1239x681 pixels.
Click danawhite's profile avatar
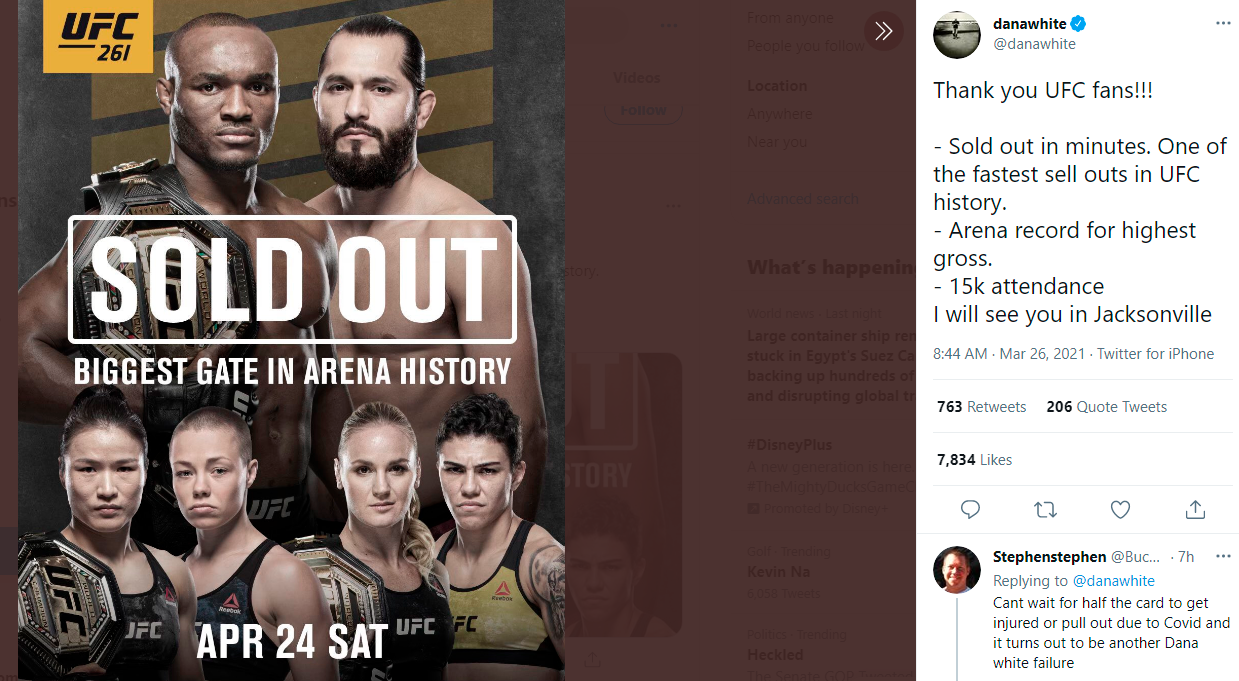[x=956, y=35]
